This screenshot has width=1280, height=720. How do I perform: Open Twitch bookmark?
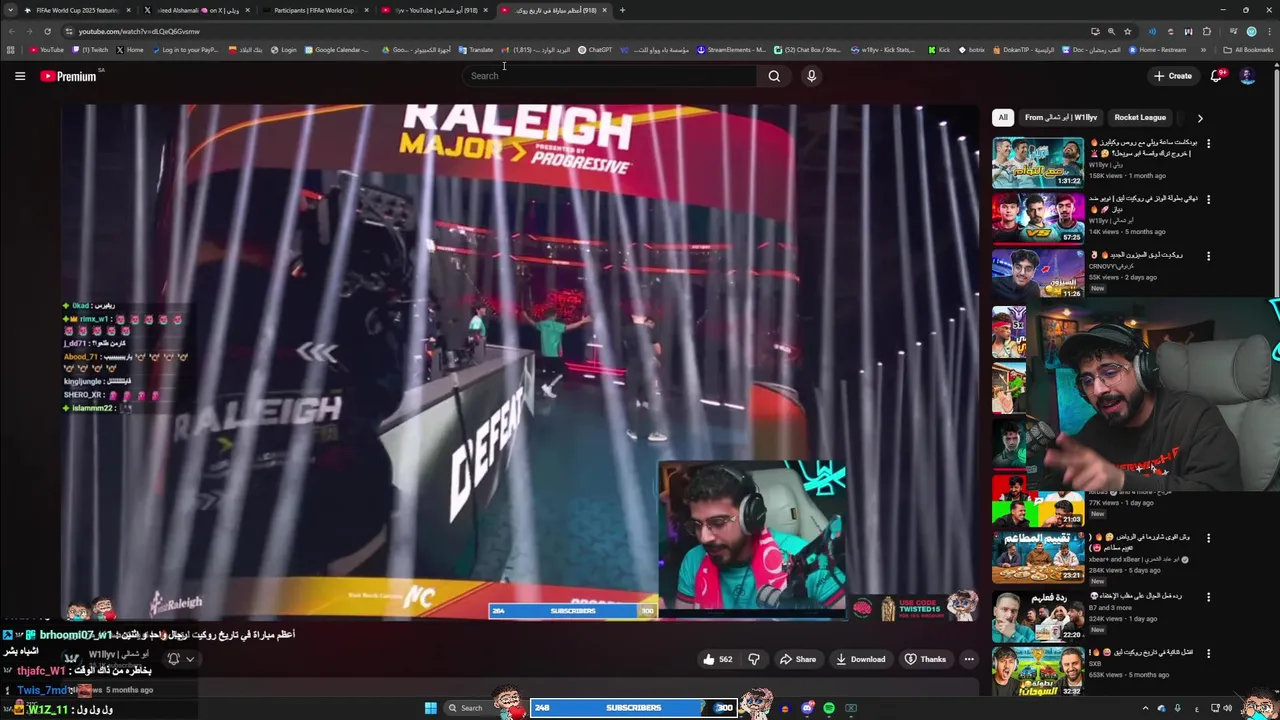tap(90, 50)
